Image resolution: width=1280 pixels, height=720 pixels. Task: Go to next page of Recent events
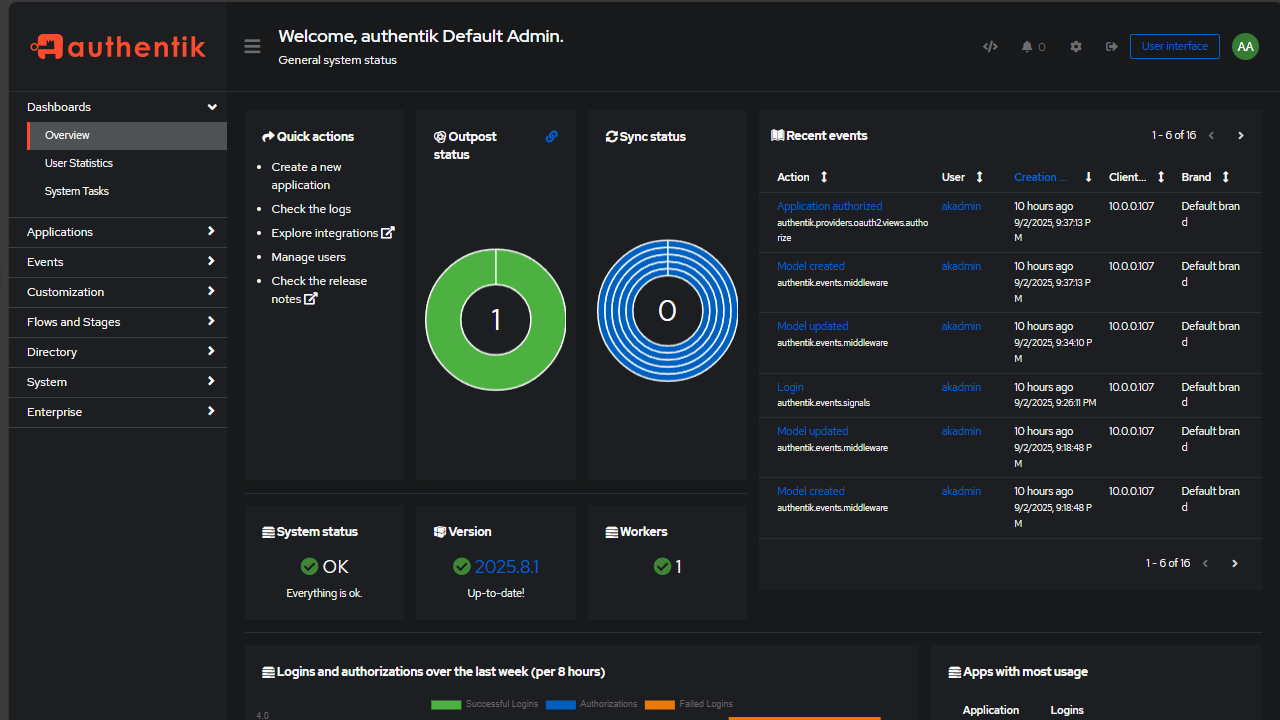(x=1240, y=136)
